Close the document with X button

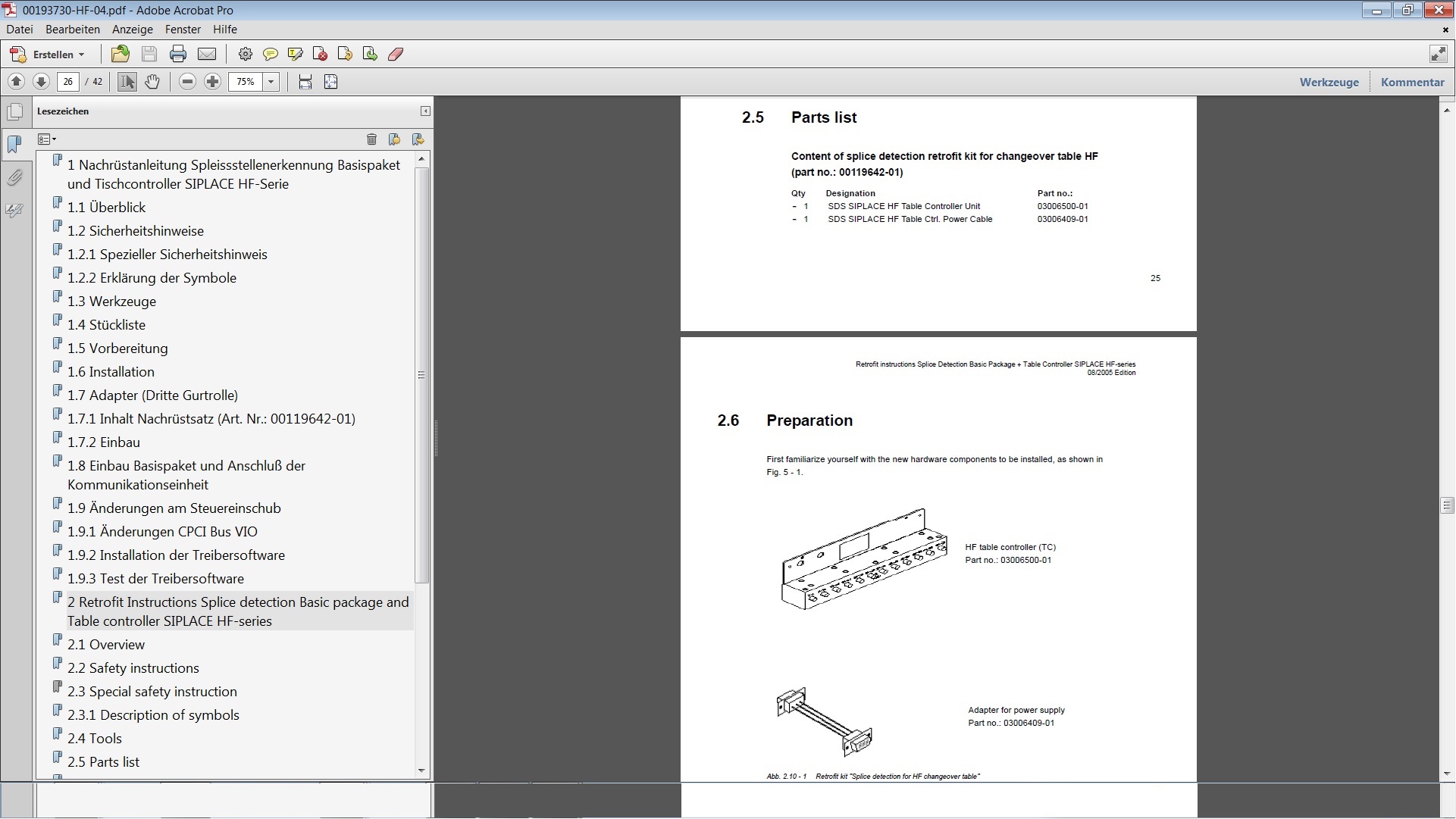[1446, 30]
